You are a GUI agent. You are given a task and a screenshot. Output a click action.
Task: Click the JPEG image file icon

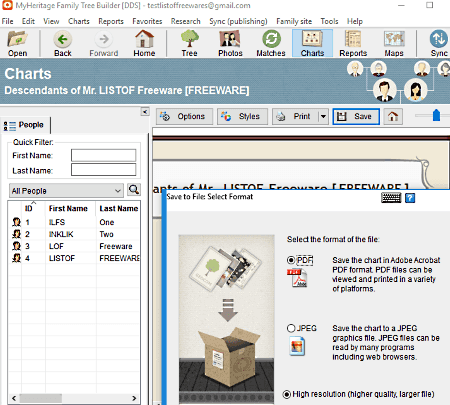297,346
